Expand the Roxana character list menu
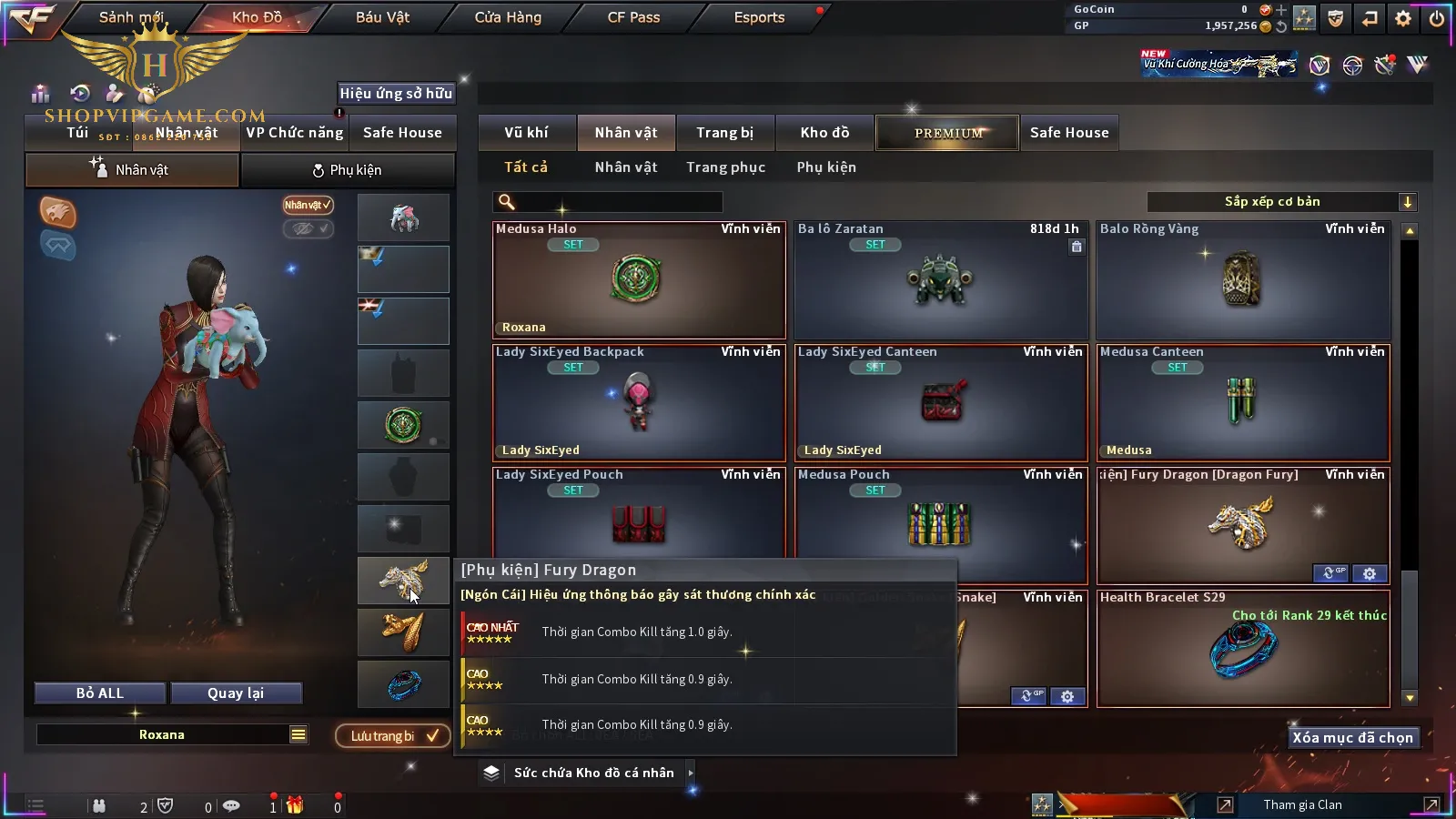The image size is (1456, 819). click(x=298, y=734)
